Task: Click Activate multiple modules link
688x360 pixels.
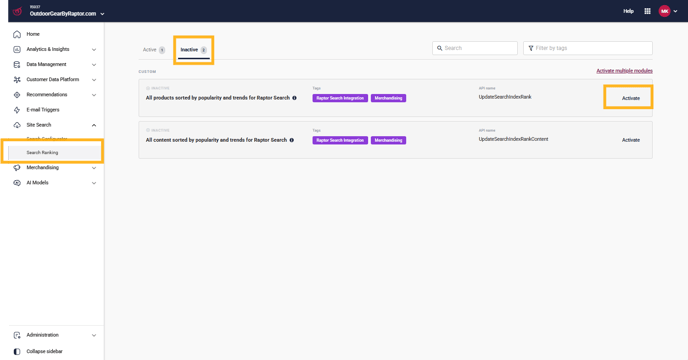Action: coord(624,71)
